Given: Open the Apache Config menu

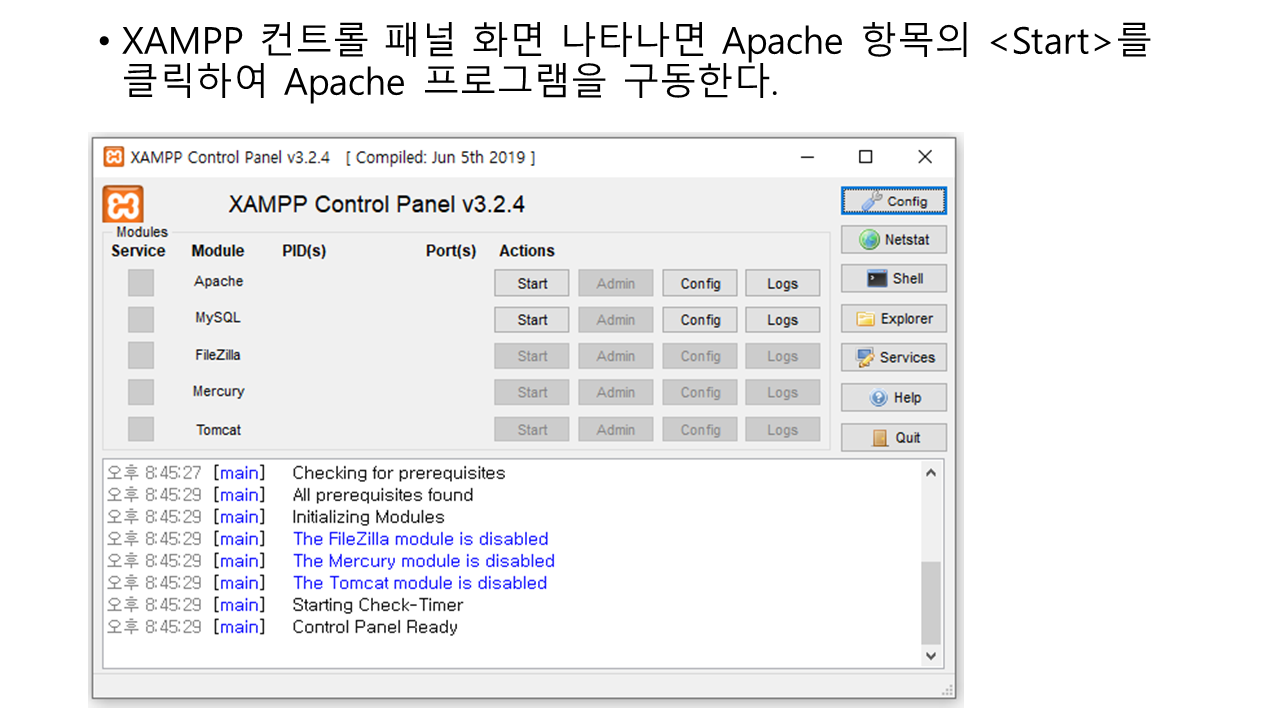Looking at the screenshot, I should 700,284.
